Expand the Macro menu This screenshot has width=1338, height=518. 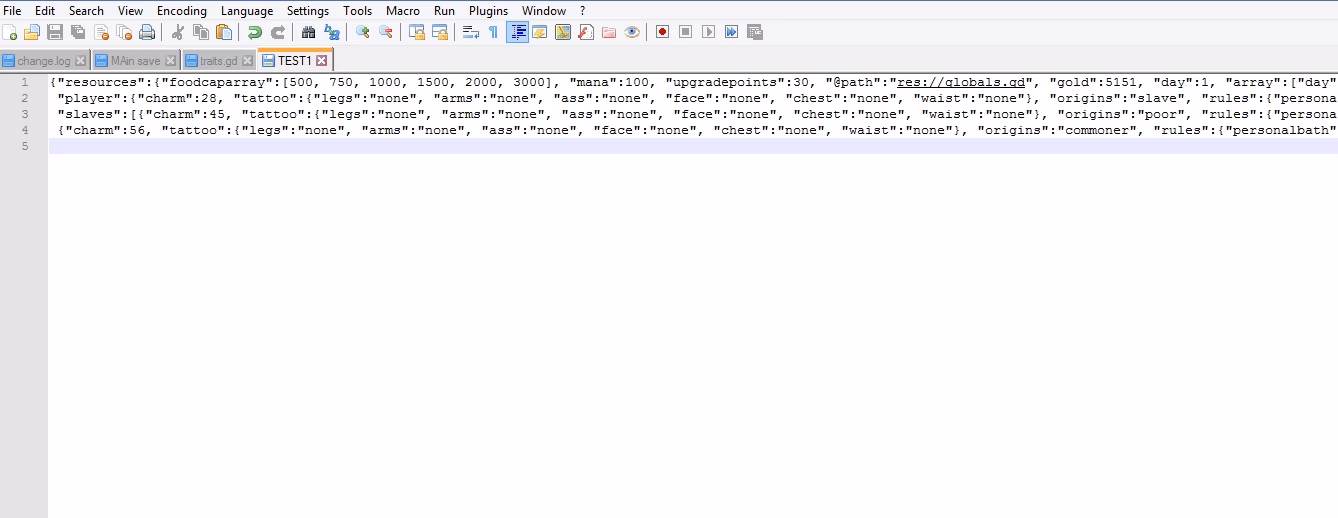(x=402, y=10)
